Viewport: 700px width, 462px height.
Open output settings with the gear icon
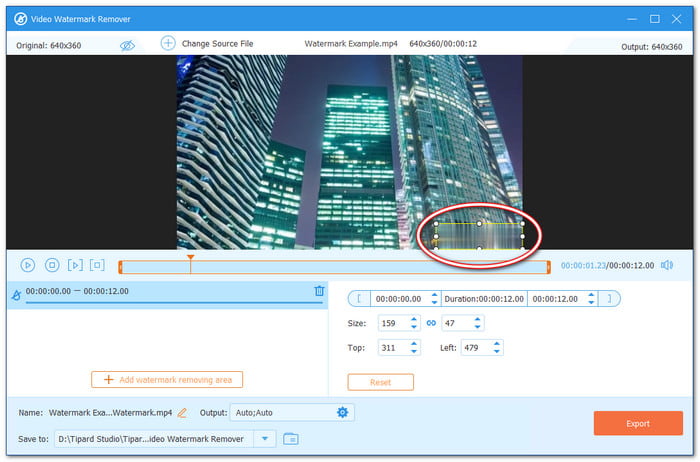click(342, 412)
